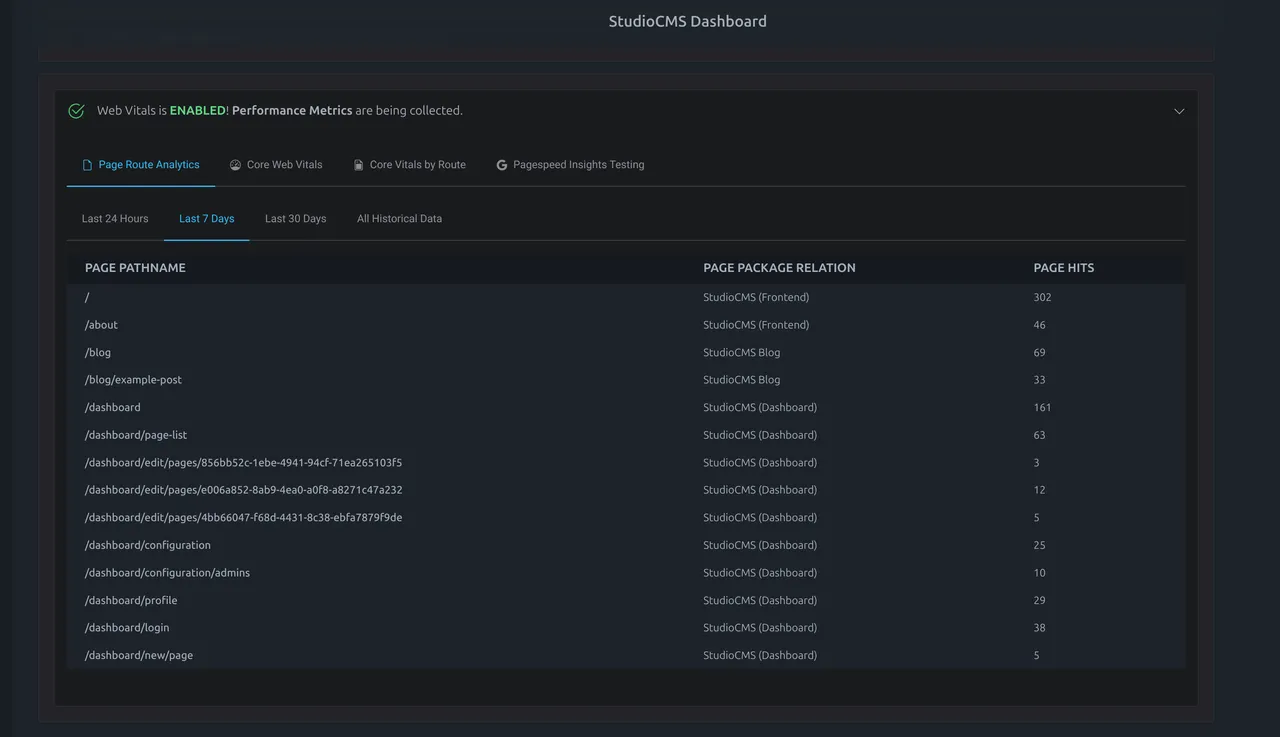
Task: Click the Core Vitals by Route icon
Action: coord(358,165)
